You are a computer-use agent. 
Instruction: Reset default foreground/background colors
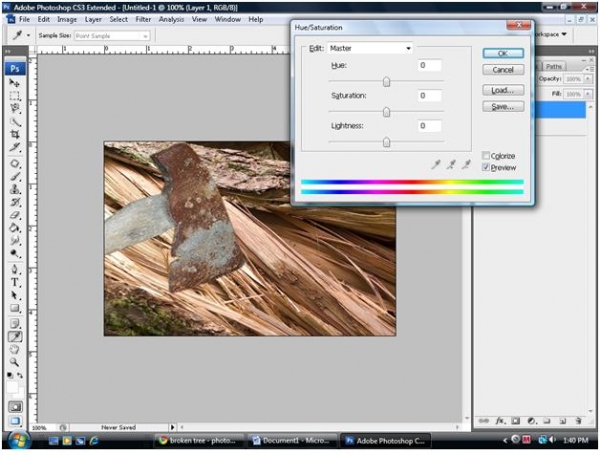10,375
